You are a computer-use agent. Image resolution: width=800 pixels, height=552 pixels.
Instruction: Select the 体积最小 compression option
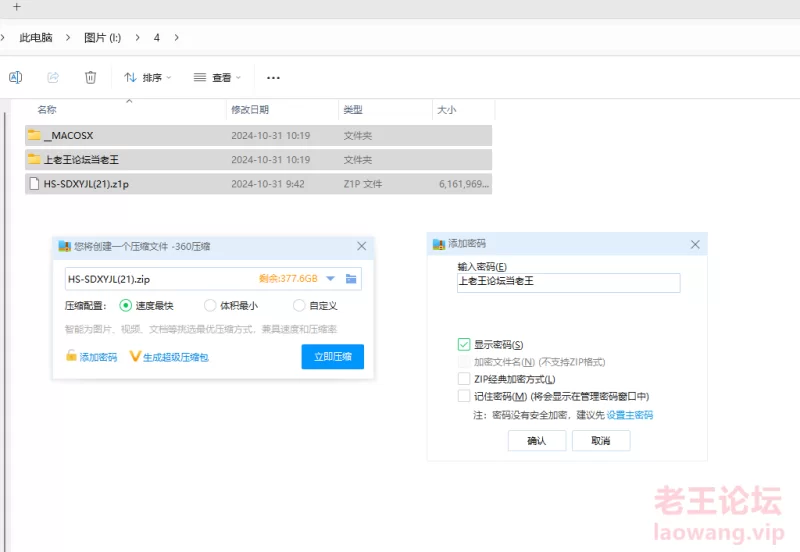tap(210, 306)
